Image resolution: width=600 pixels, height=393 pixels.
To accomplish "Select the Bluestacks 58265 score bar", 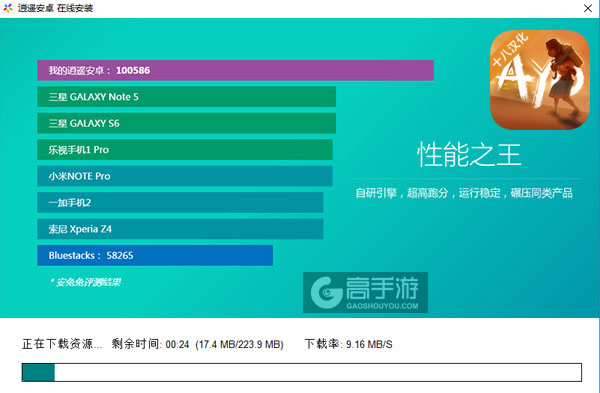I will pyautogui.click(x=155, y=255).
